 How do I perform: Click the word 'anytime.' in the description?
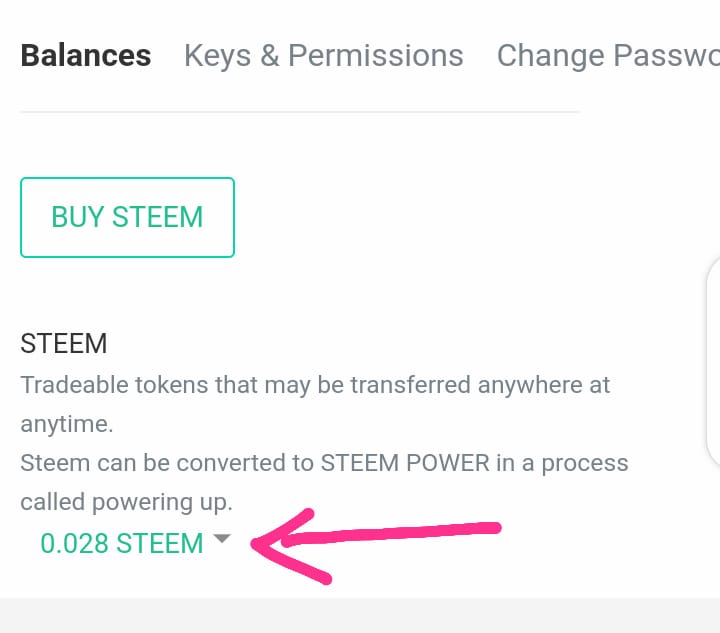click(x=67, y=424)
